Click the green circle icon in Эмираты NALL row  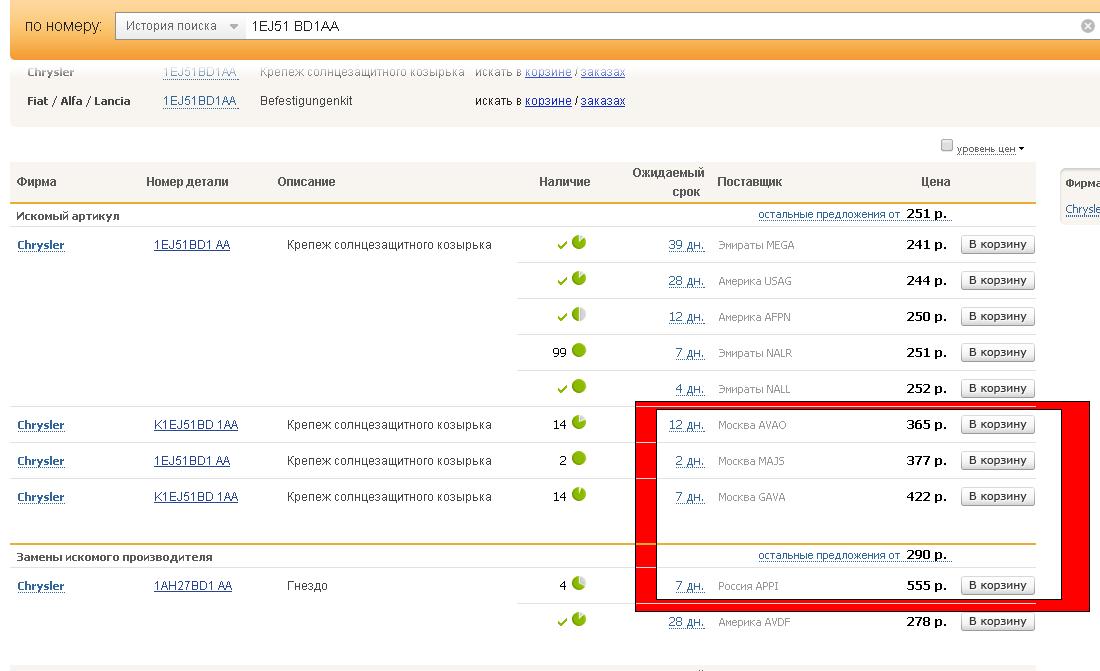coord(579,386)
